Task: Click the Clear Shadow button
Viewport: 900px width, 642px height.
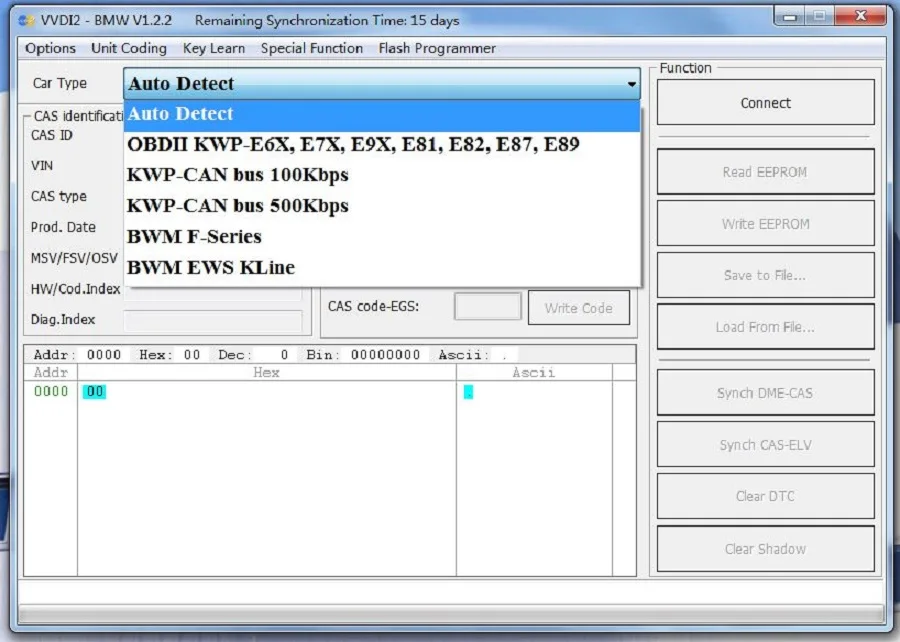Action: pyautogui.click(x=766, y=549)
